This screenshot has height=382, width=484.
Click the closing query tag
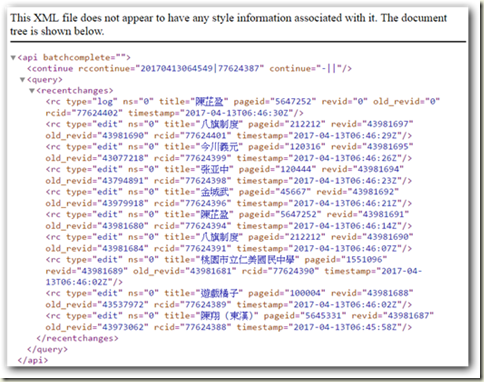tap(47, 350)
